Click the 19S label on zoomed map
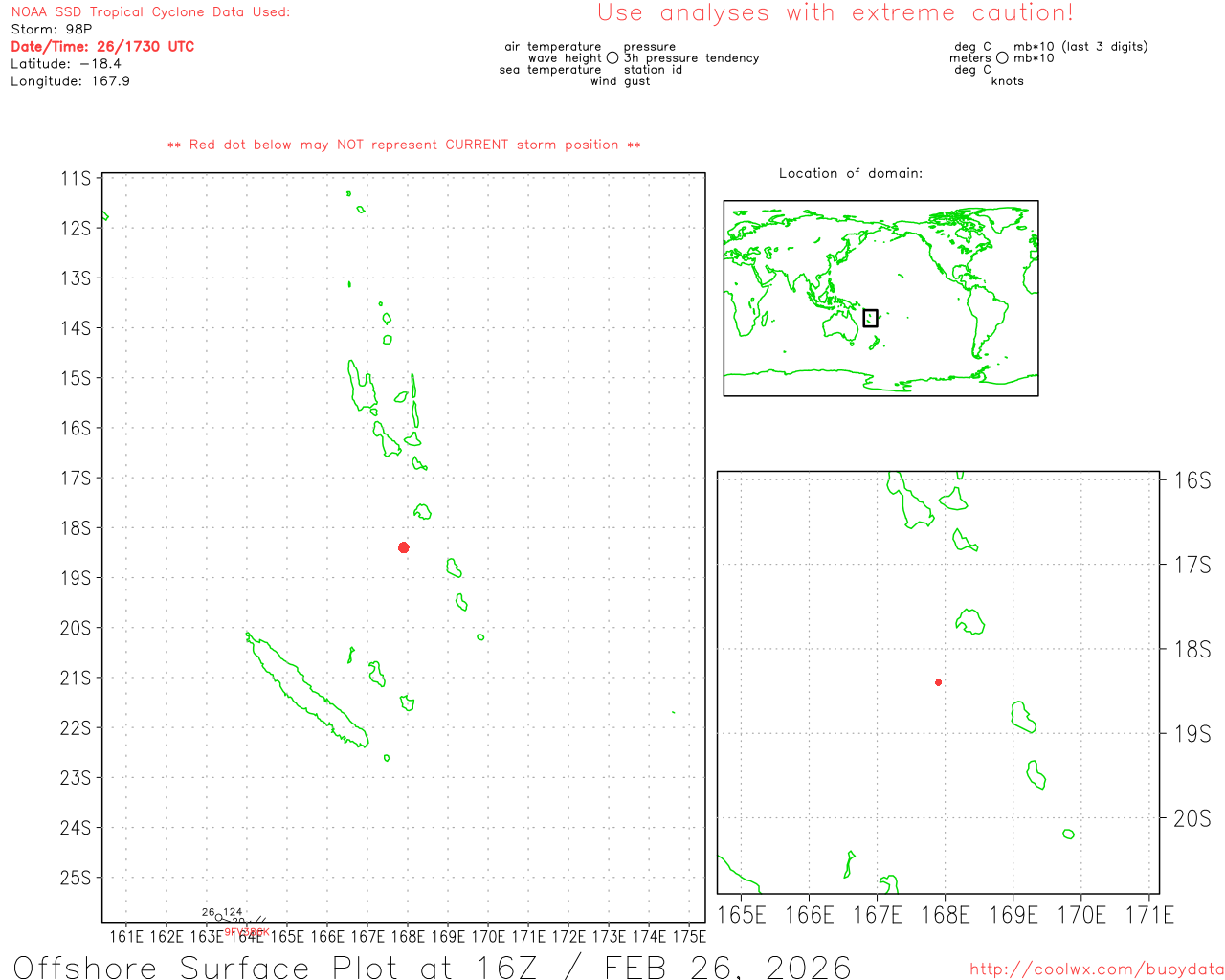This screenshot has width=1225, height=980. click(x=1192, y=734)
